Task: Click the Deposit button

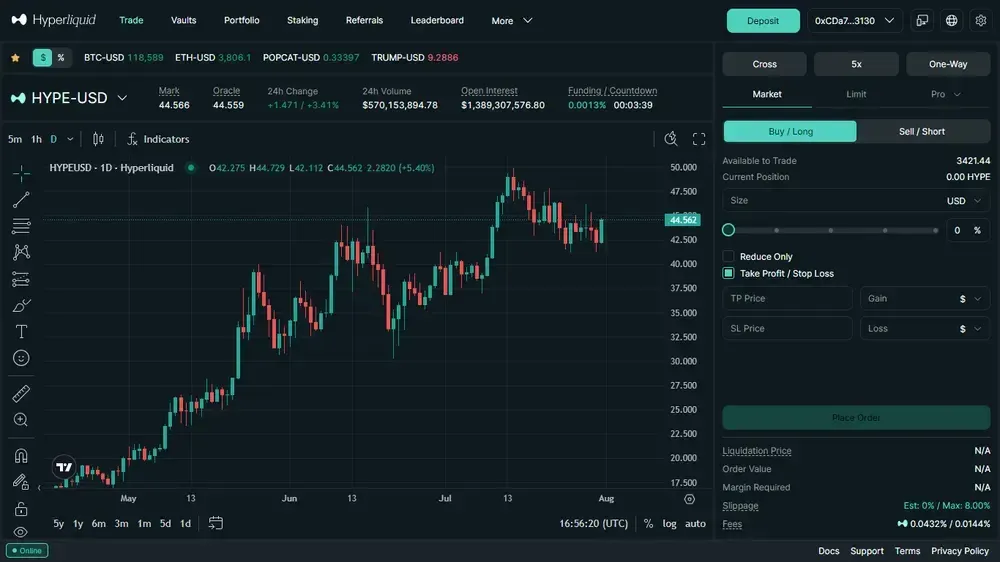Action: point(763,20)
